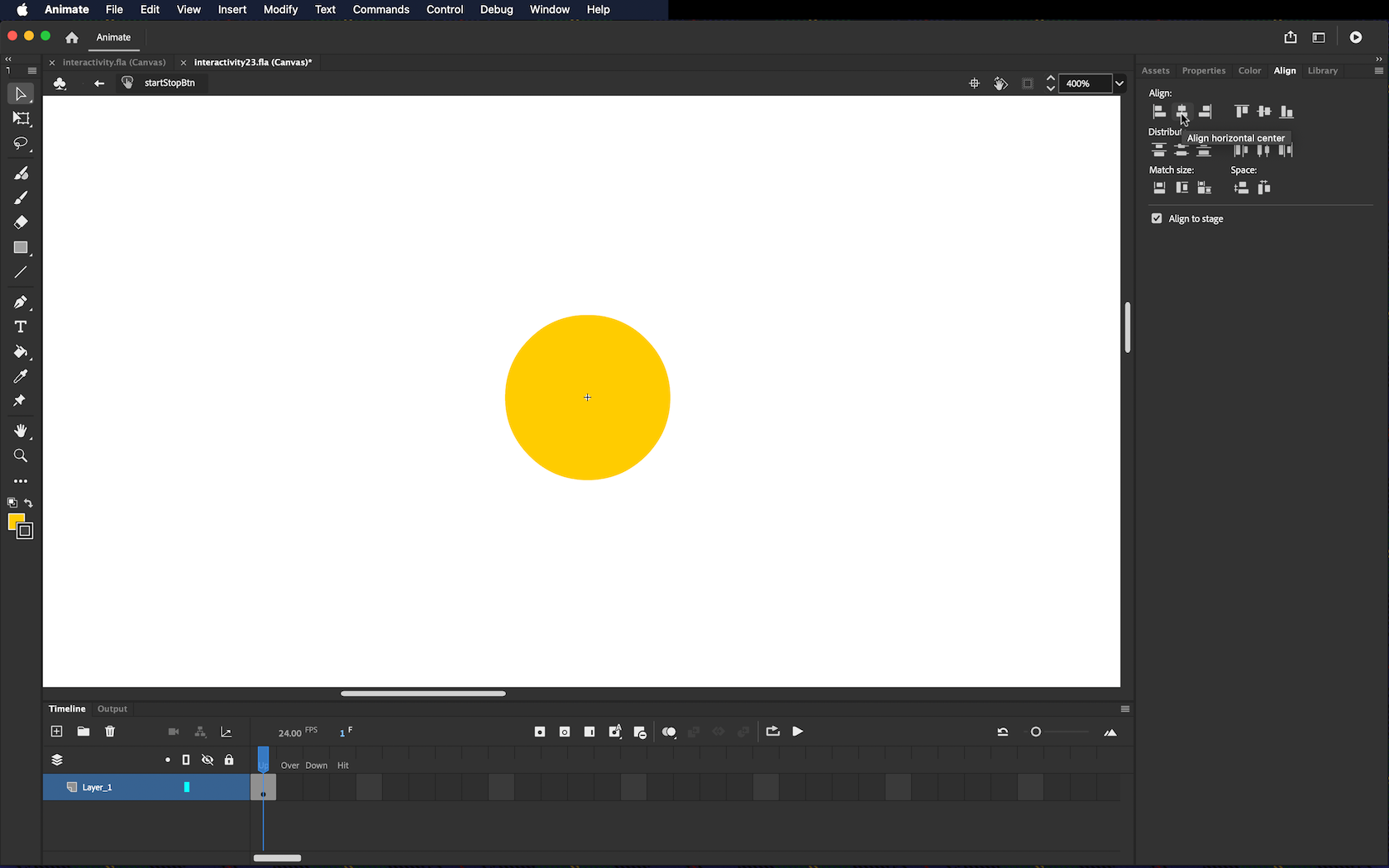Pick the Eyedropper tool
Image resolution: width=1389 pixels, height=868 pixels.
click(21, 376)
